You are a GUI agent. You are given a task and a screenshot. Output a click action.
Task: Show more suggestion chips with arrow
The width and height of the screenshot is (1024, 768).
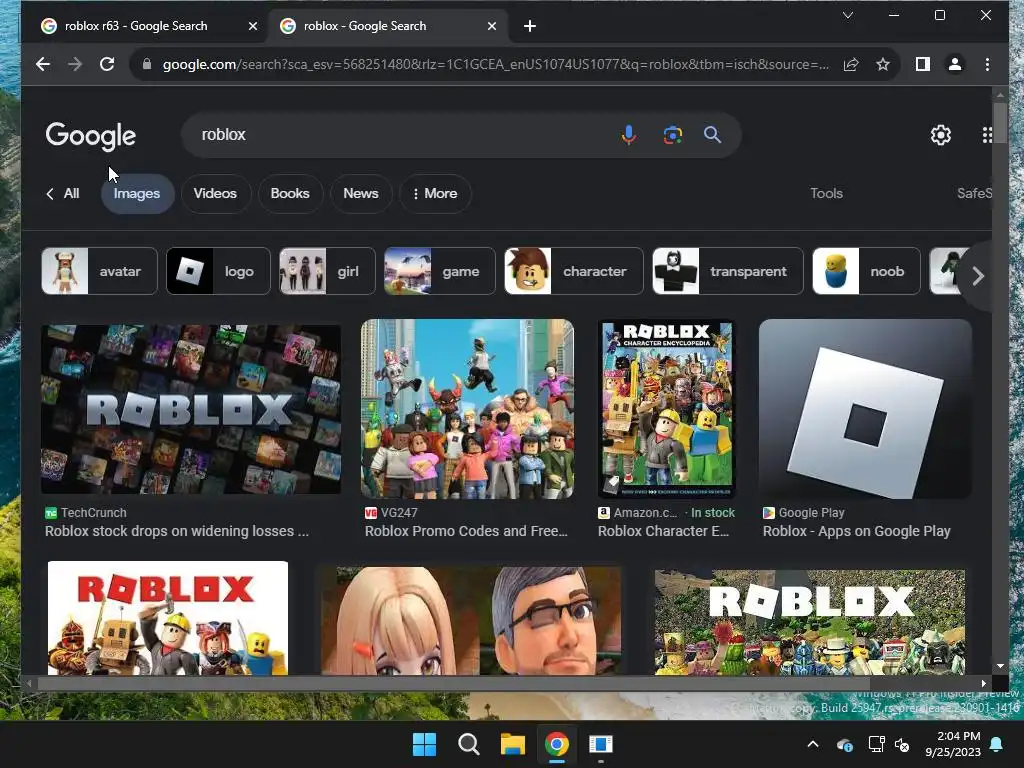978,276
